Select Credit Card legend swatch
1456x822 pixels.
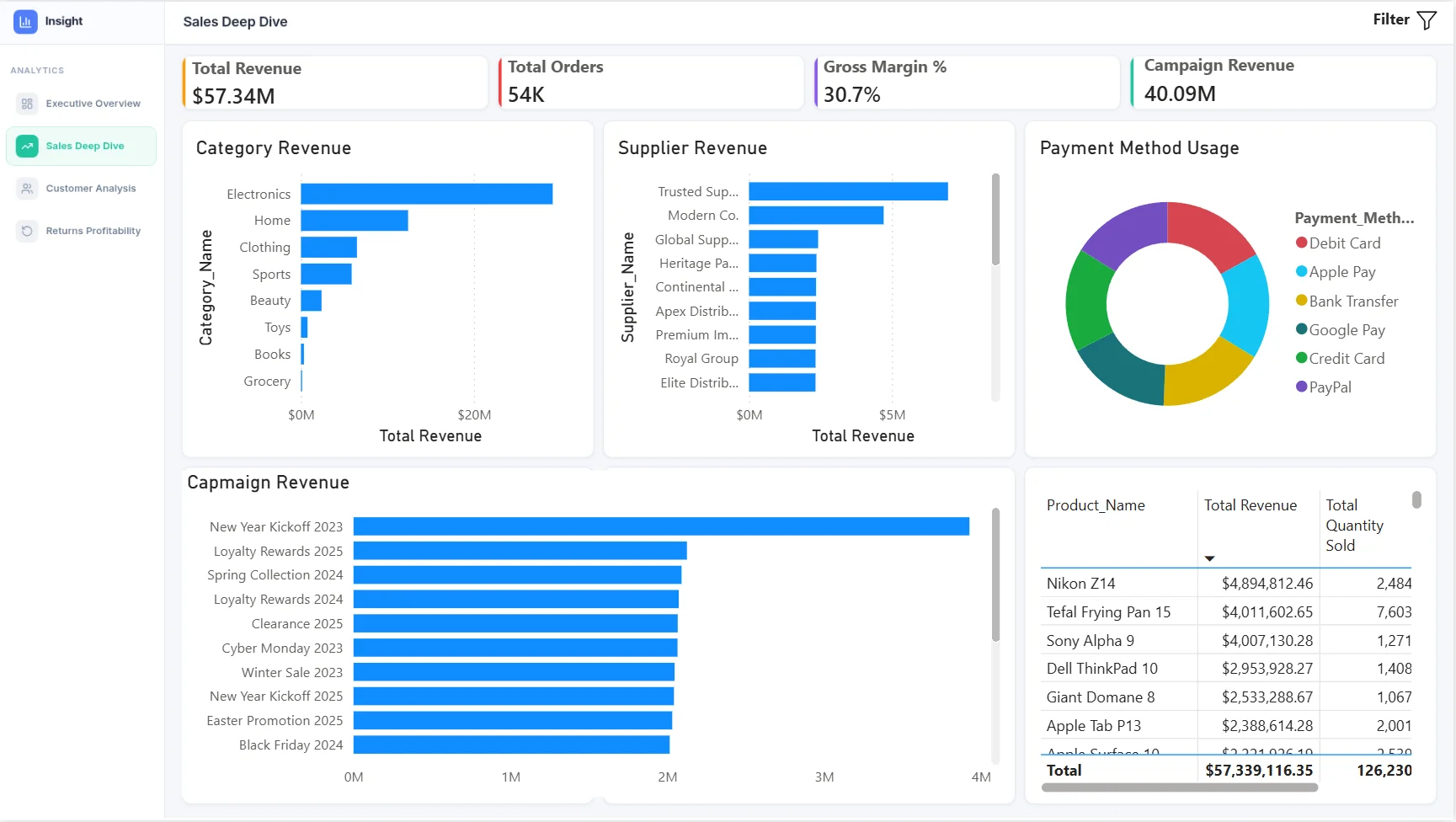point(1301,358)
